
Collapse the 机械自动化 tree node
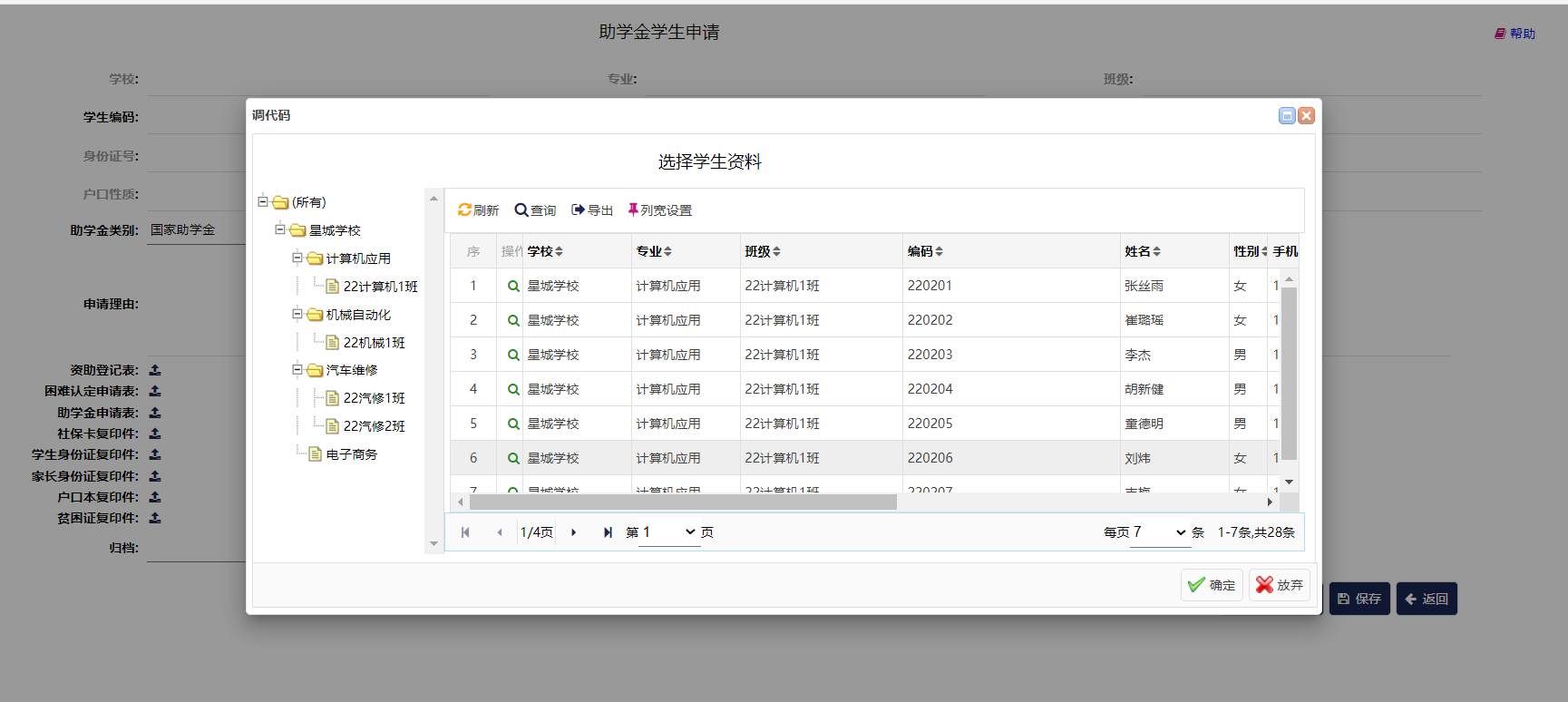click(297, 314)
